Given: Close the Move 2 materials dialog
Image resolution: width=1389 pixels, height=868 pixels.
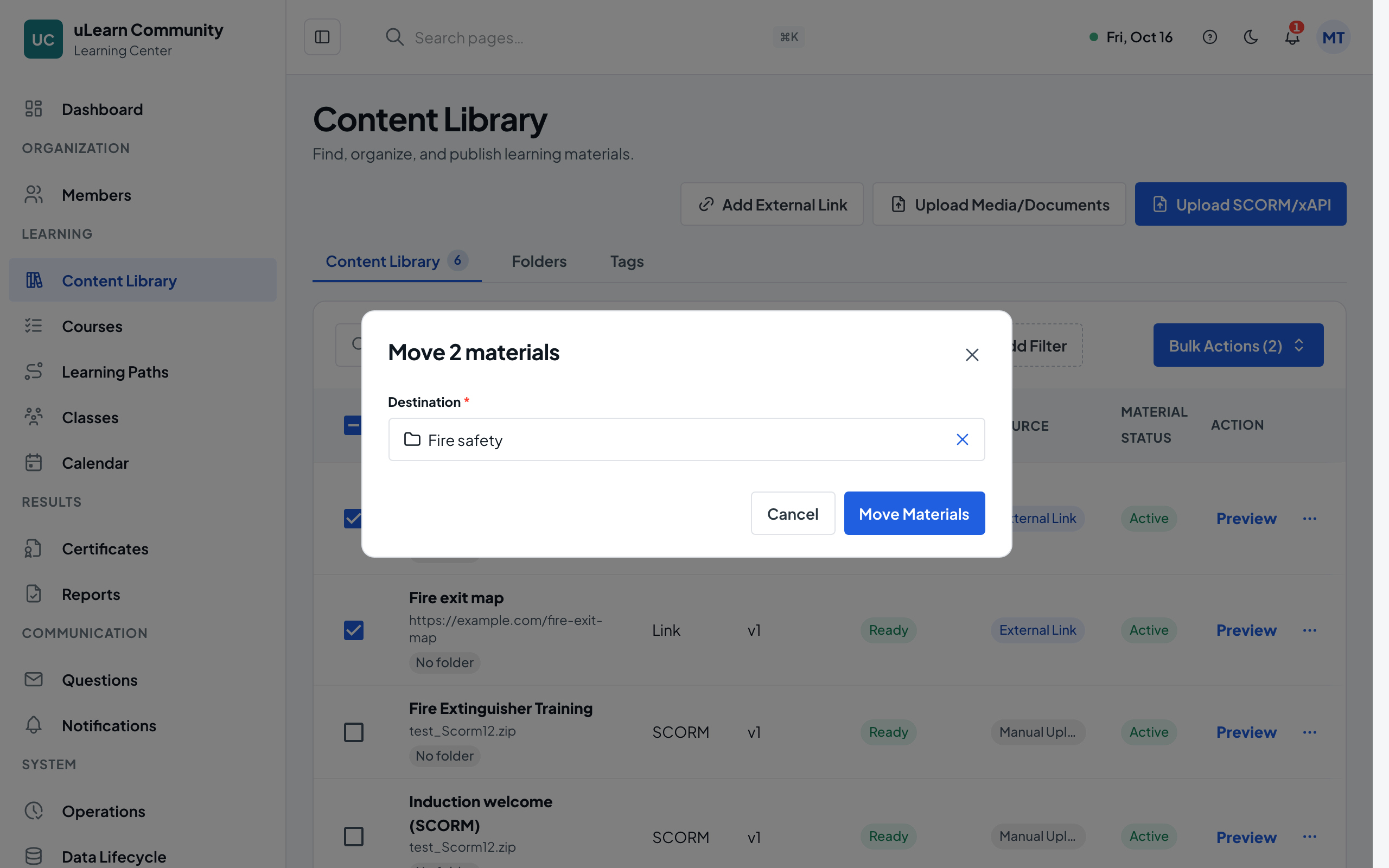Looking at the screenshot, I should pos(972,355).
